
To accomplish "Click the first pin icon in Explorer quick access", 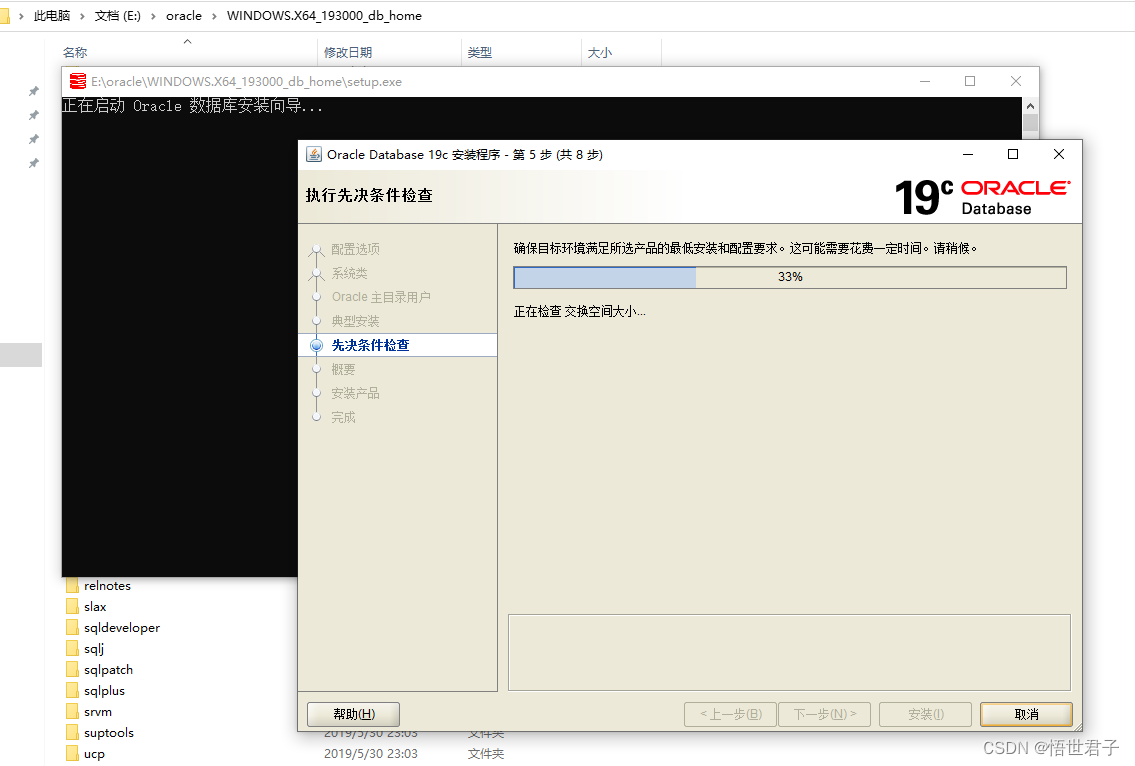I will [33, 91].
